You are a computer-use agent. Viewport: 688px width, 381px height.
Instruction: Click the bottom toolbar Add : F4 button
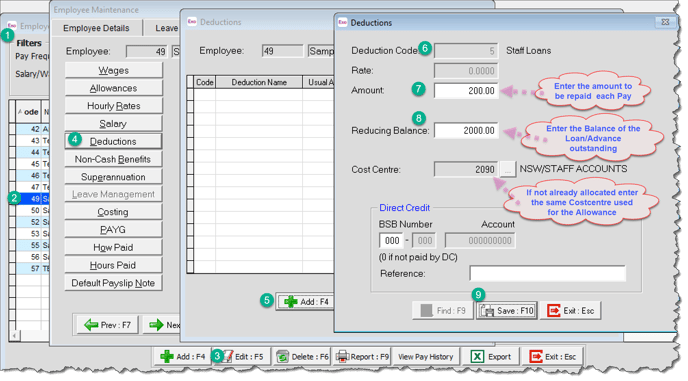(x=182, y=357)
